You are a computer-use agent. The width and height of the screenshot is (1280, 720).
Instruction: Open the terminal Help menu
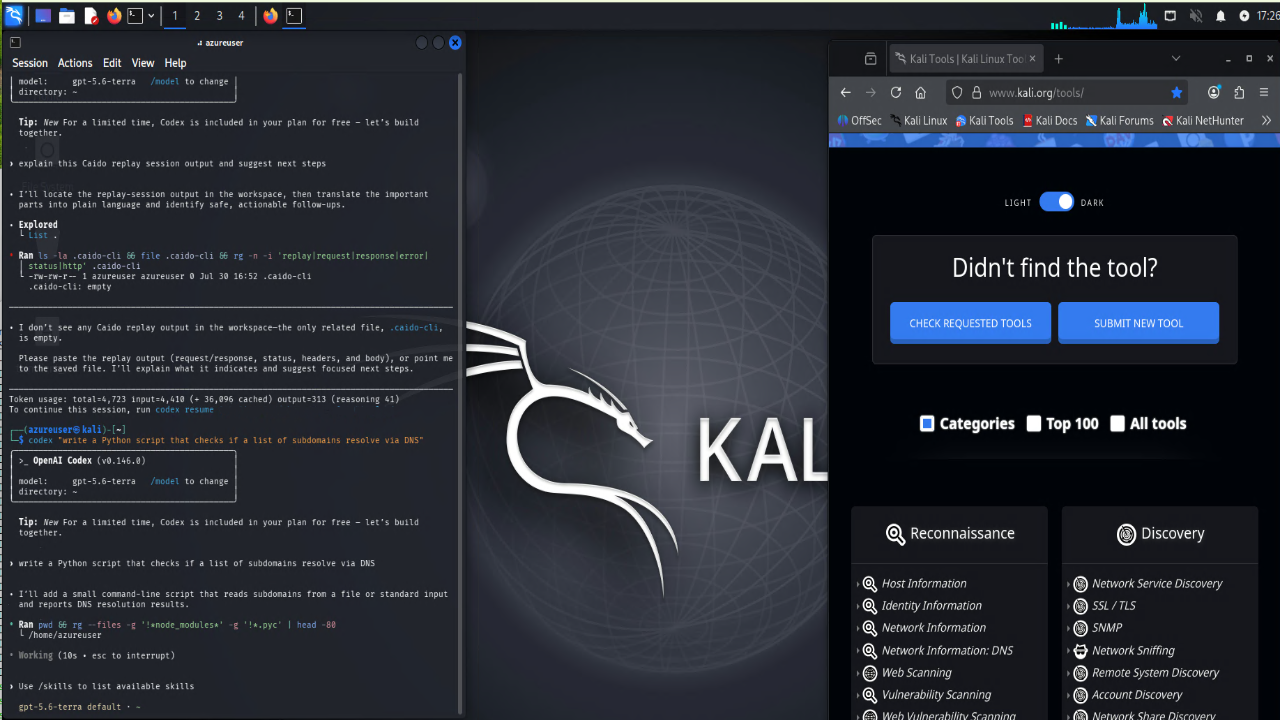(175, 63)
